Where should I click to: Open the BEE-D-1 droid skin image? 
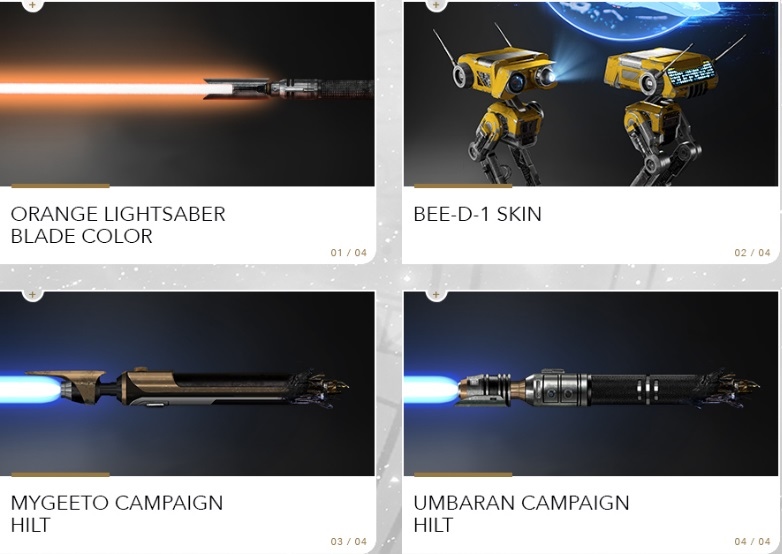click(x=590, y=94)
